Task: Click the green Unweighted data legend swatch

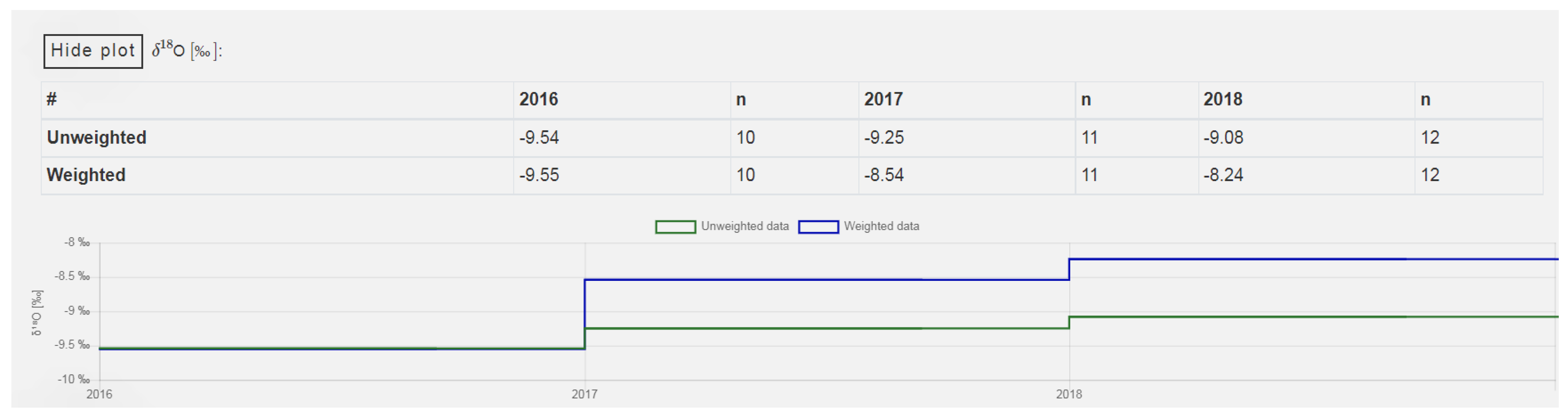Action: [675, 227]
